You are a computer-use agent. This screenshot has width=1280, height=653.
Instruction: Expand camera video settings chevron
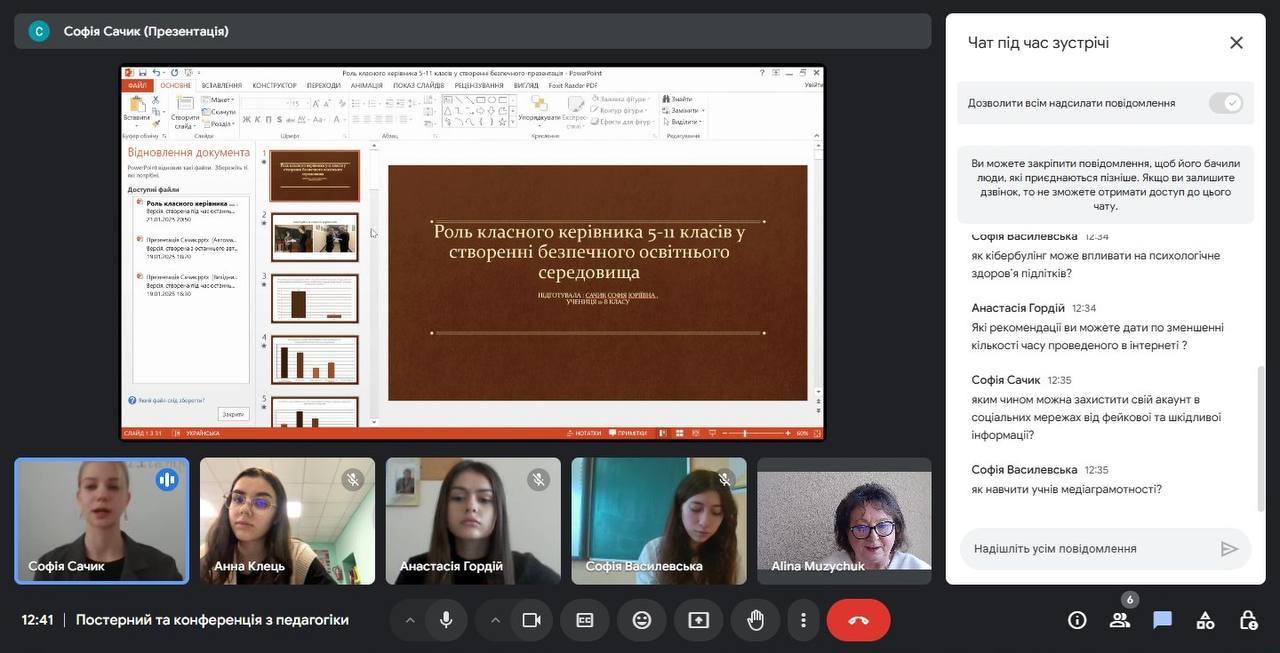pyautogui.click(x=495, y=620)
